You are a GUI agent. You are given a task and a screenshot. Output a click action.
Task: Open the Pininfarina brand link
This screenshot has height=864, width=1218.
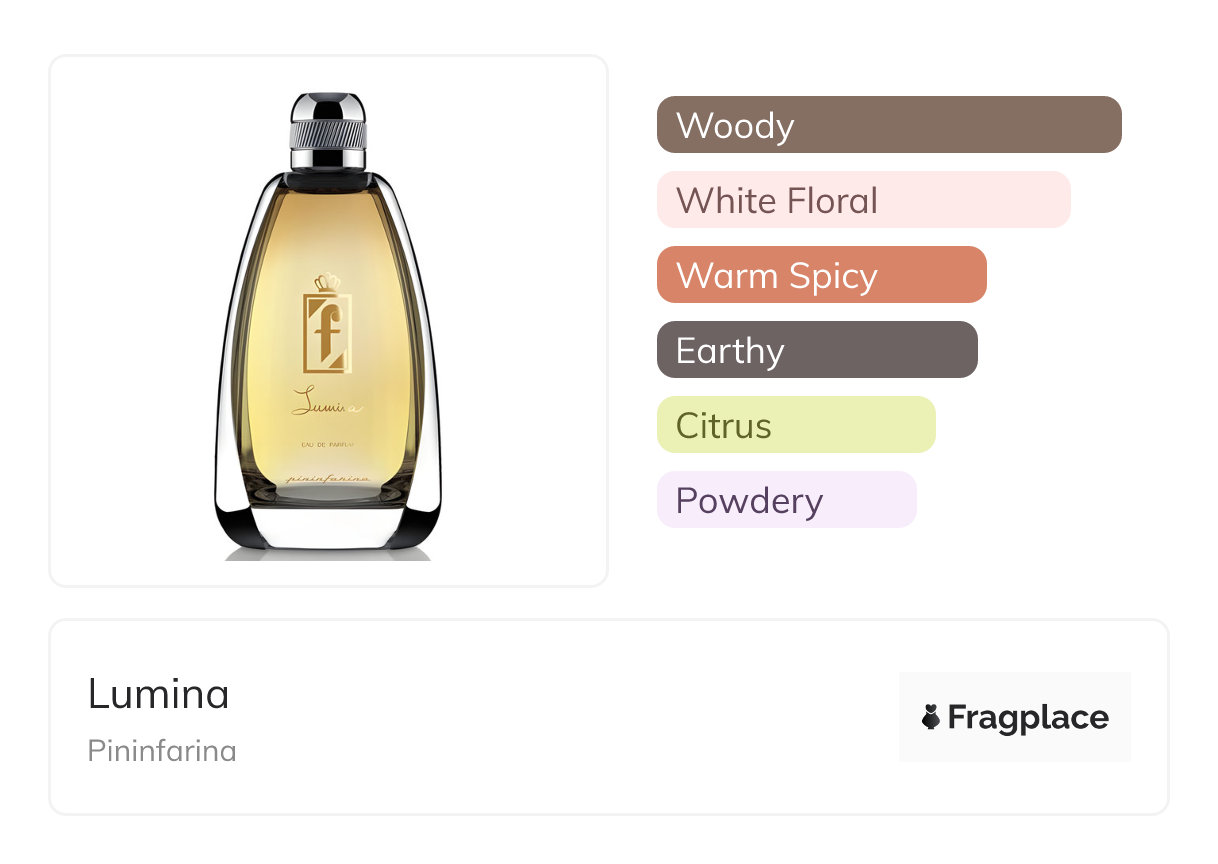(162, 751)
